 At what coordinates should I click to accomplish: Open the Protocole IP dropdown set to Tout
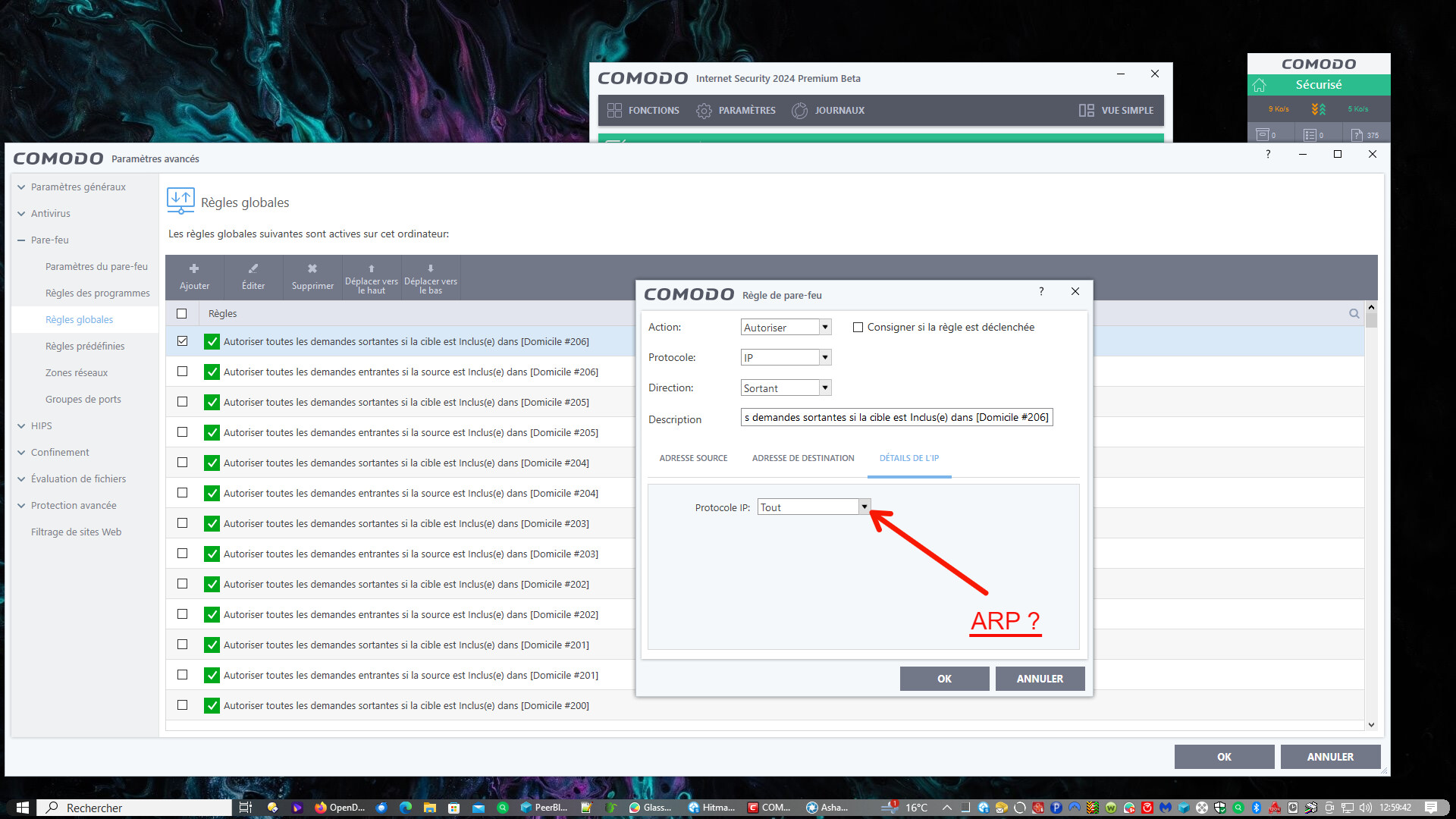(814, 507)
